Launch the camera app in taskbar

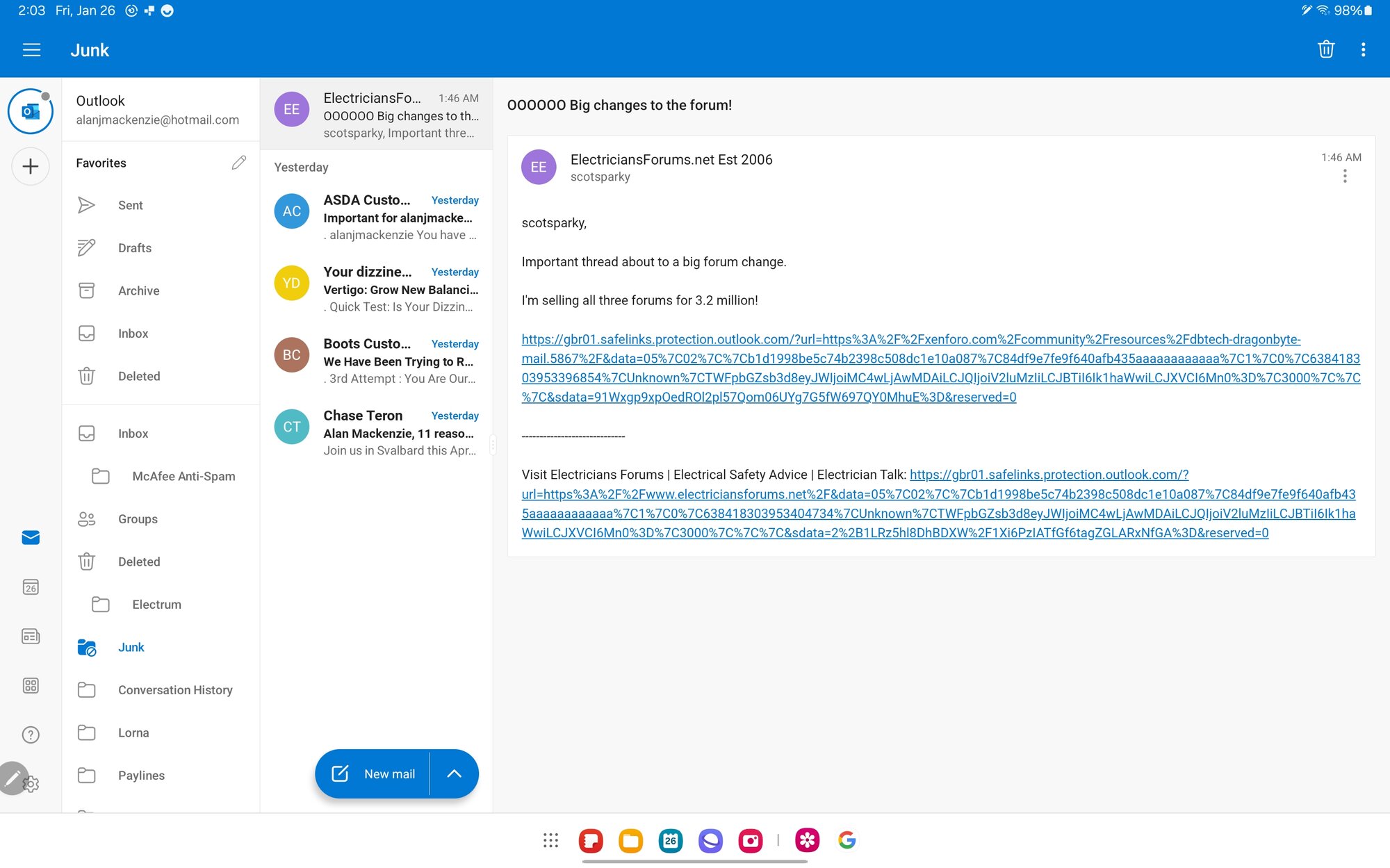[751, 840]
